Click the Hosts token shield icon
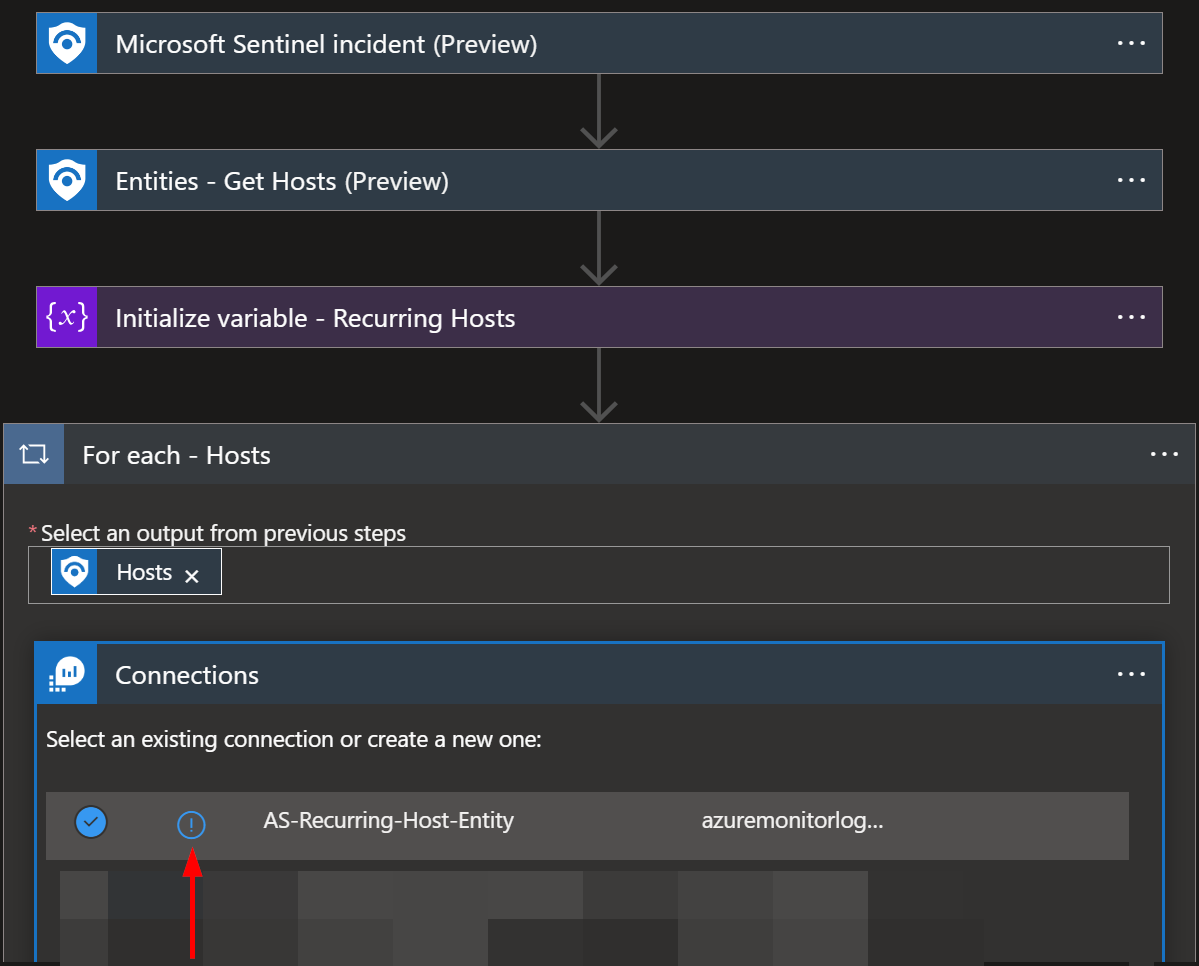This screenshot has width=1199, height=966. pos(75,571)
